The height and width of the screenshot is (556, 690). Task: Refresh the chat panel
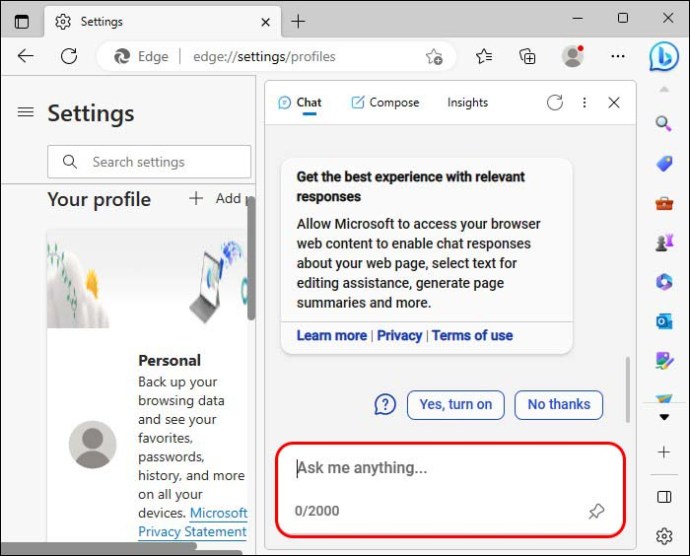(554, 103)
